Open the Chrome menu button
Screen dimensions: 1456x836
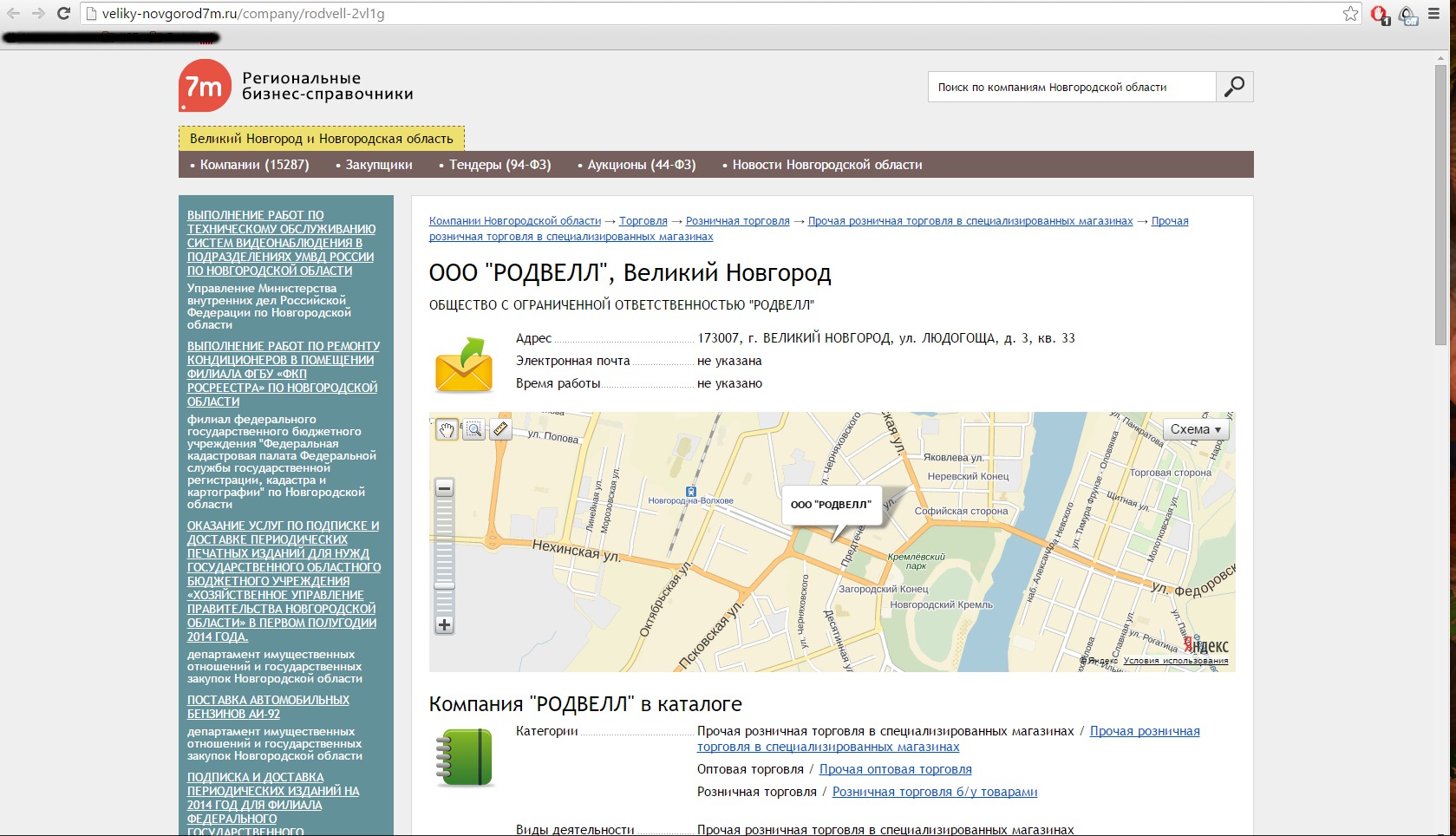pyautogui.click(x=1434, y=13)
